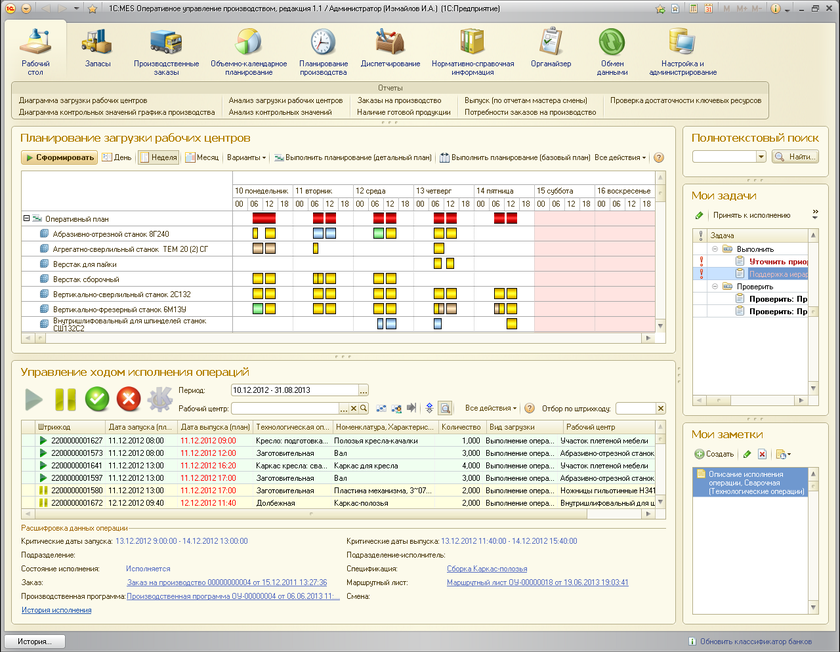Screen dimensions: 840x652
Task: Click the gray gear settings icon
Action: pos(159,399)
